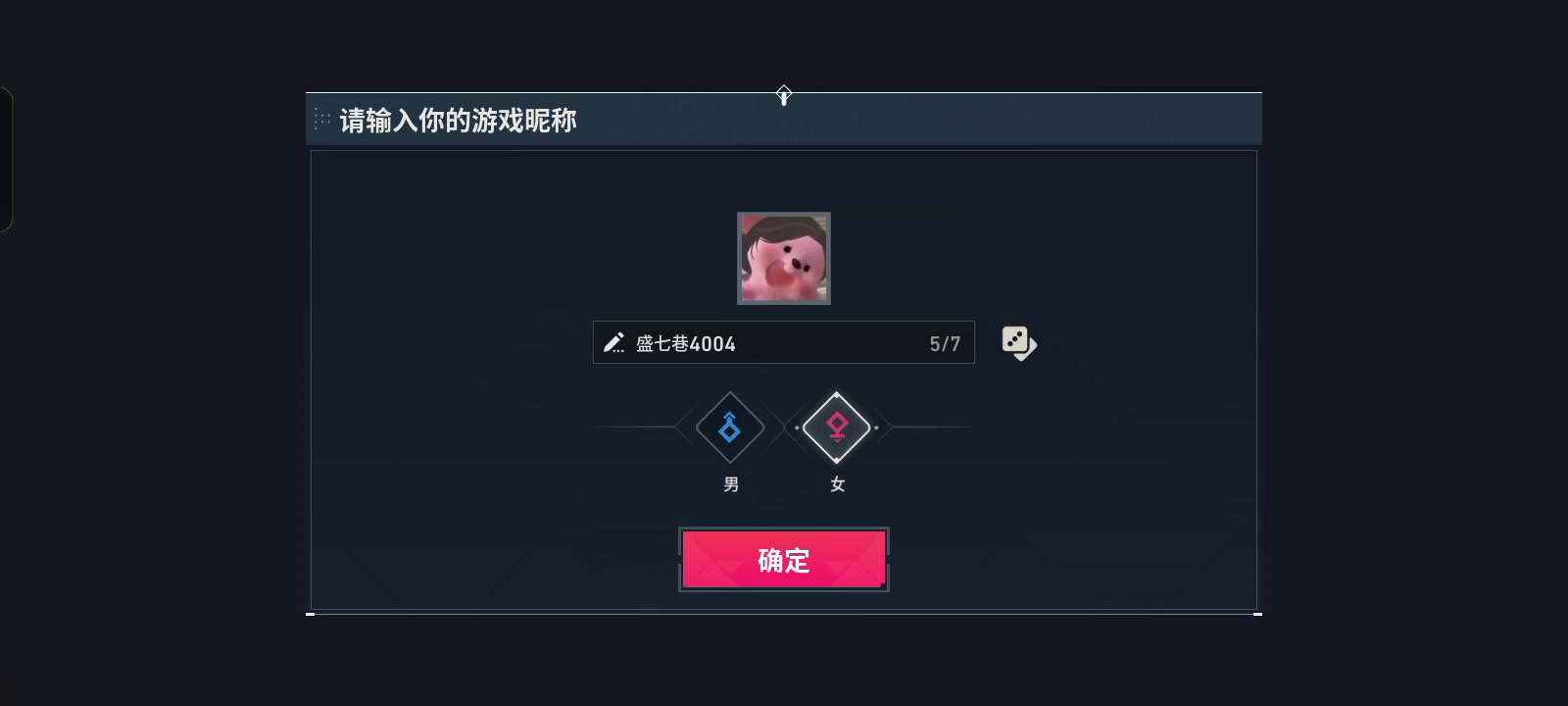The height and width of the screenshot is (706, 1568).
Task: Choose the 女 gender label
Action: pos(838,484)
